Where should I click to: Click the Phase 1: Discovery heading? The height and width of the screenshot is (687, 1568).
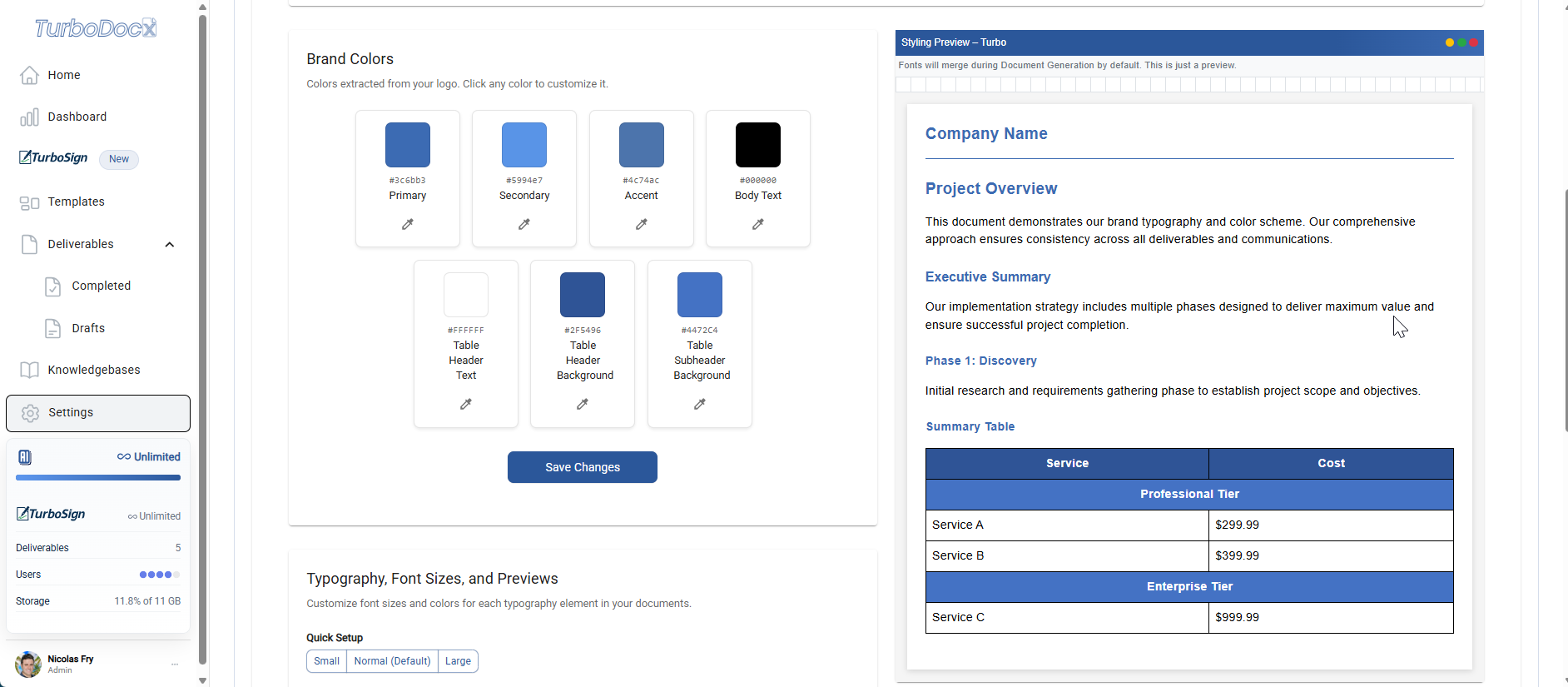tap(981, 361)
